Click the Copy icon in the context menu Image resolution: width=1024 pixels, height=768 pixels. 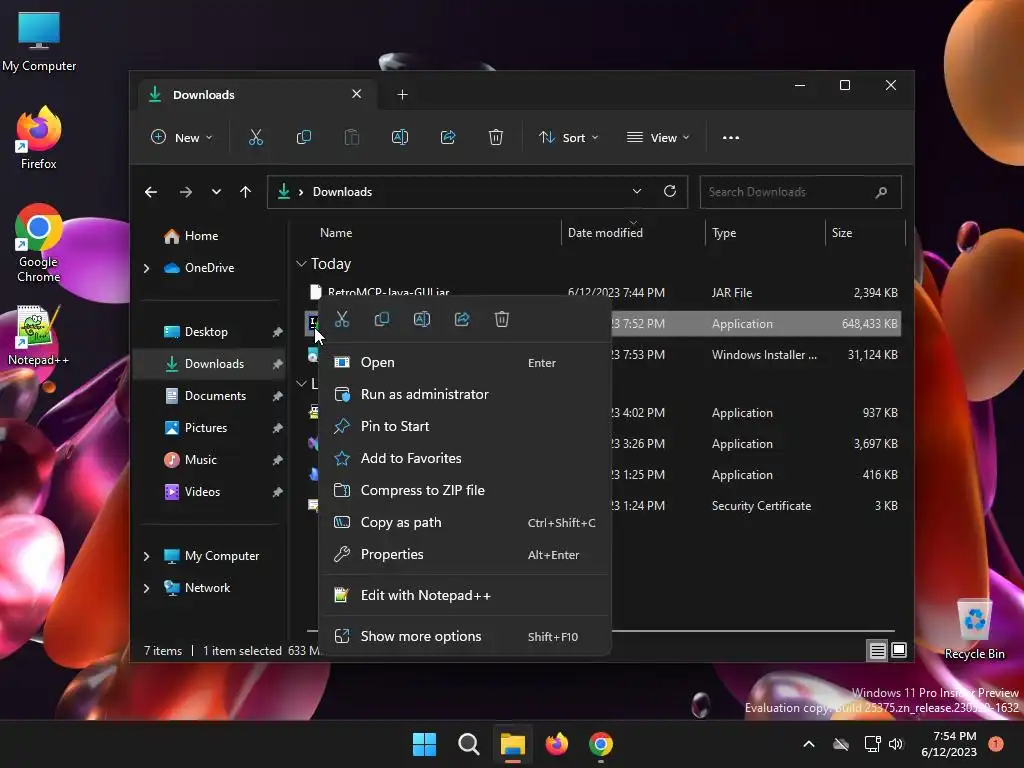381,319
